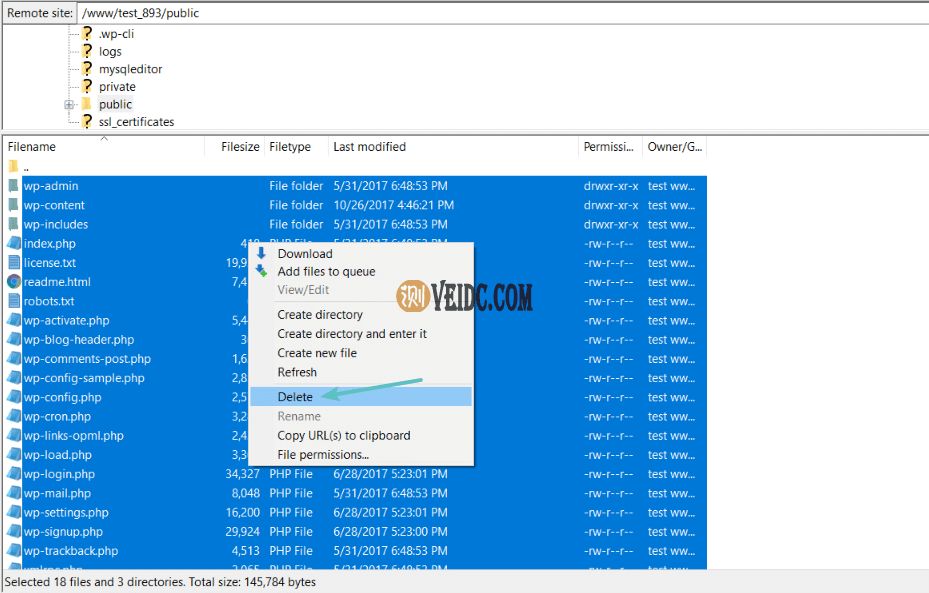This screenshot has width=929, height=593.
Task: Choose File permissions... from context menu
Action: (x=323, y=455)
